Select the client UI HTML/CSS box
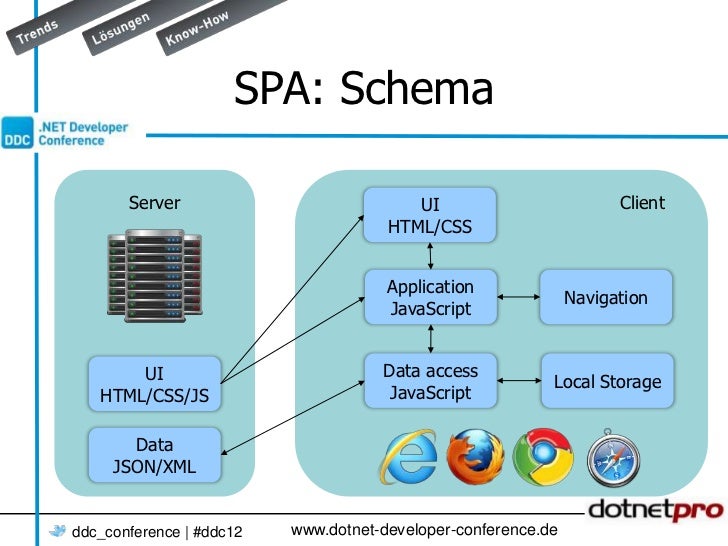Image resolution: width=728 pixels, height=546 pixels. [x=430, y=215]
